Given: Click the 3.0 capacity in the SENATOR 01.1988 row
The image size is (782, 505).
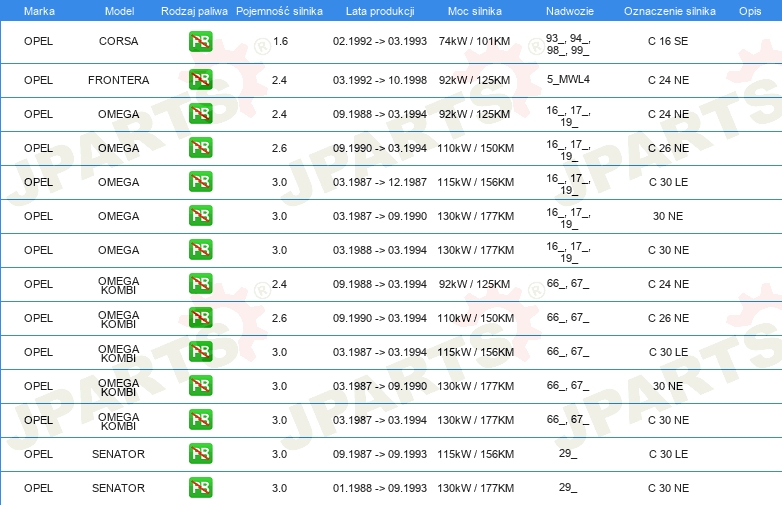Looking at the screenshot, I should (279, 488).
